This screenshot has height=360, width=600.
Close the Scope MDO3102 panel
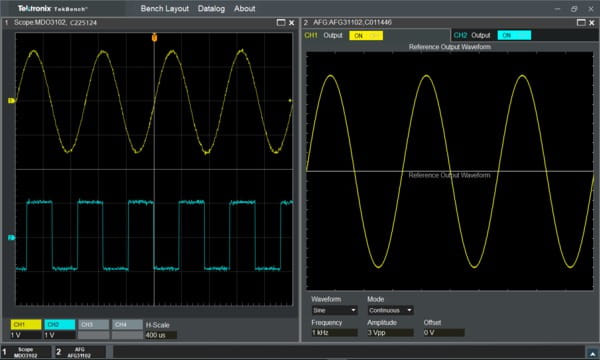click(x=292, y=23)
